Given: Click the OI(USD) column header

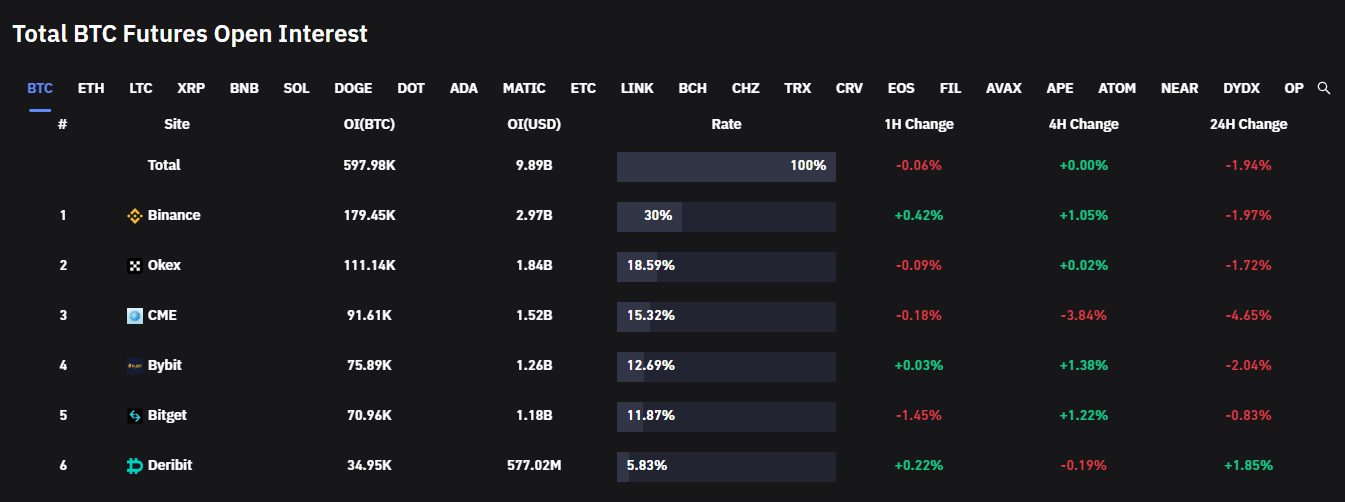Looking at the screenshot, I should (x=534, y=125).
